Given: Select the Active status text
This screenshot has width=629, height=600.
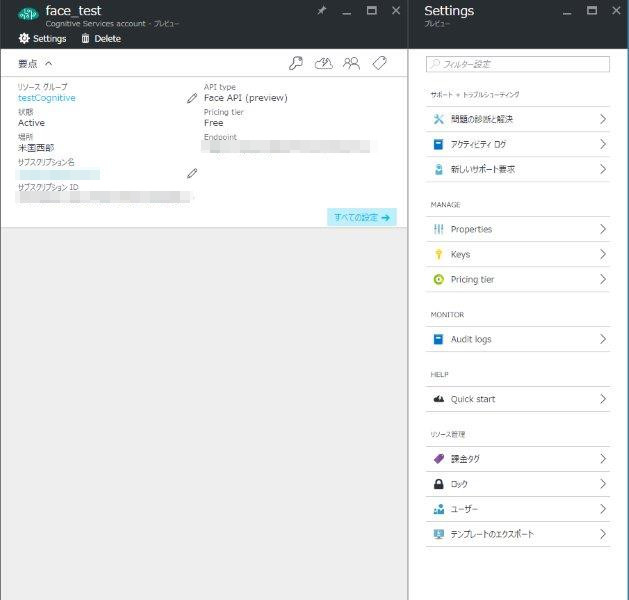Looking at the screenshot, I should [31, 123].
